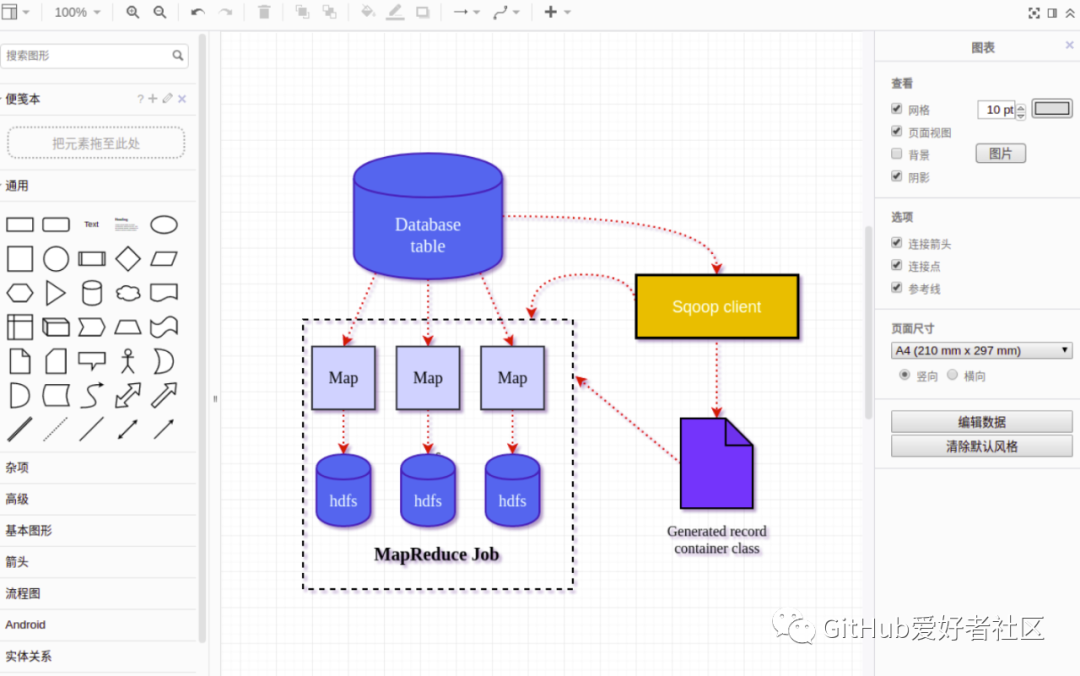Screen dimensions: 1080x676
Task: Select the 横向 landscape radio button
Action: (952, 375)
